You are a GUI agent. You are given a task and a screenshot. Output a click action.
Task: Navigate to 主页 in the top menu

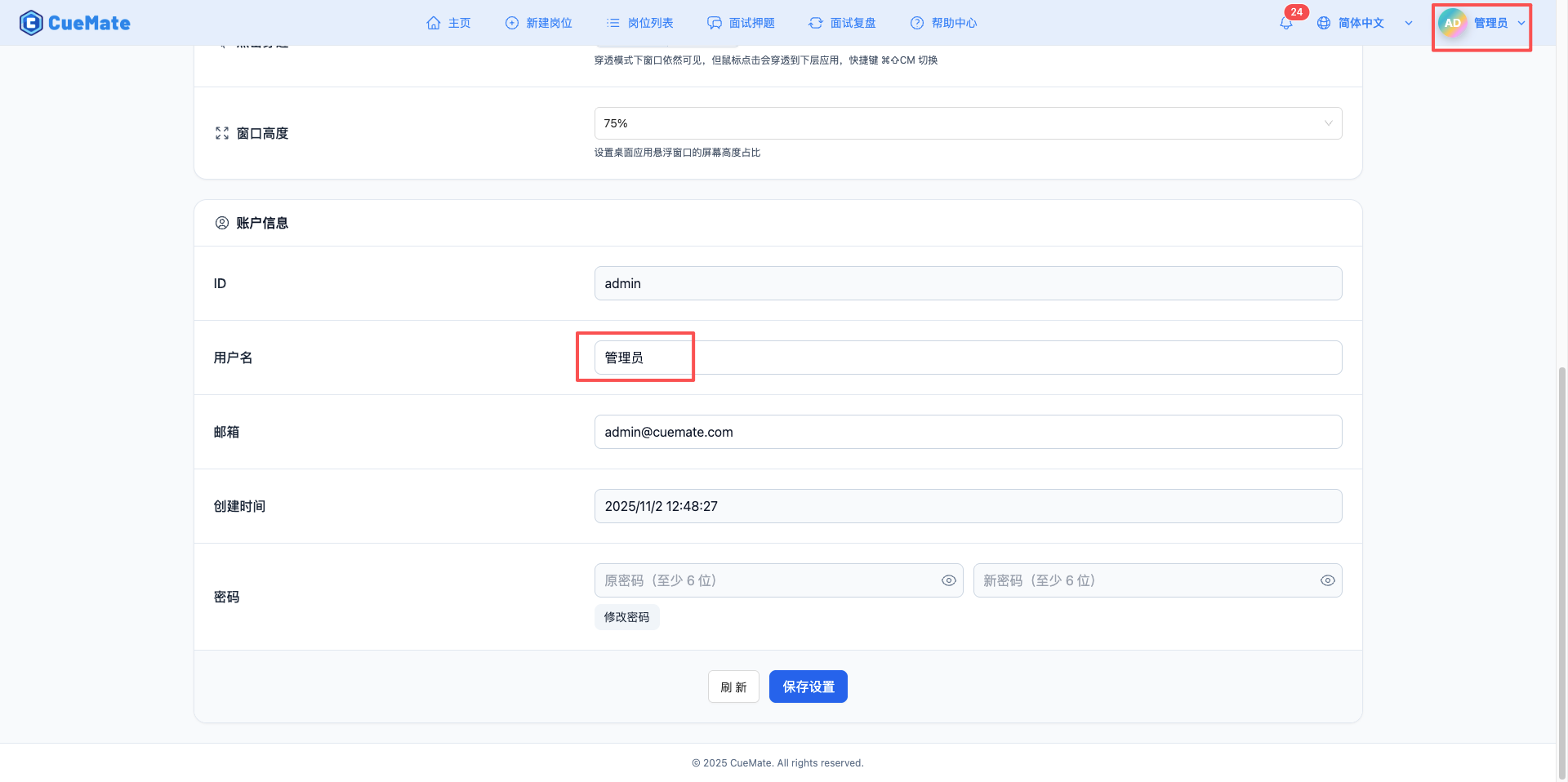coord(448,23)
